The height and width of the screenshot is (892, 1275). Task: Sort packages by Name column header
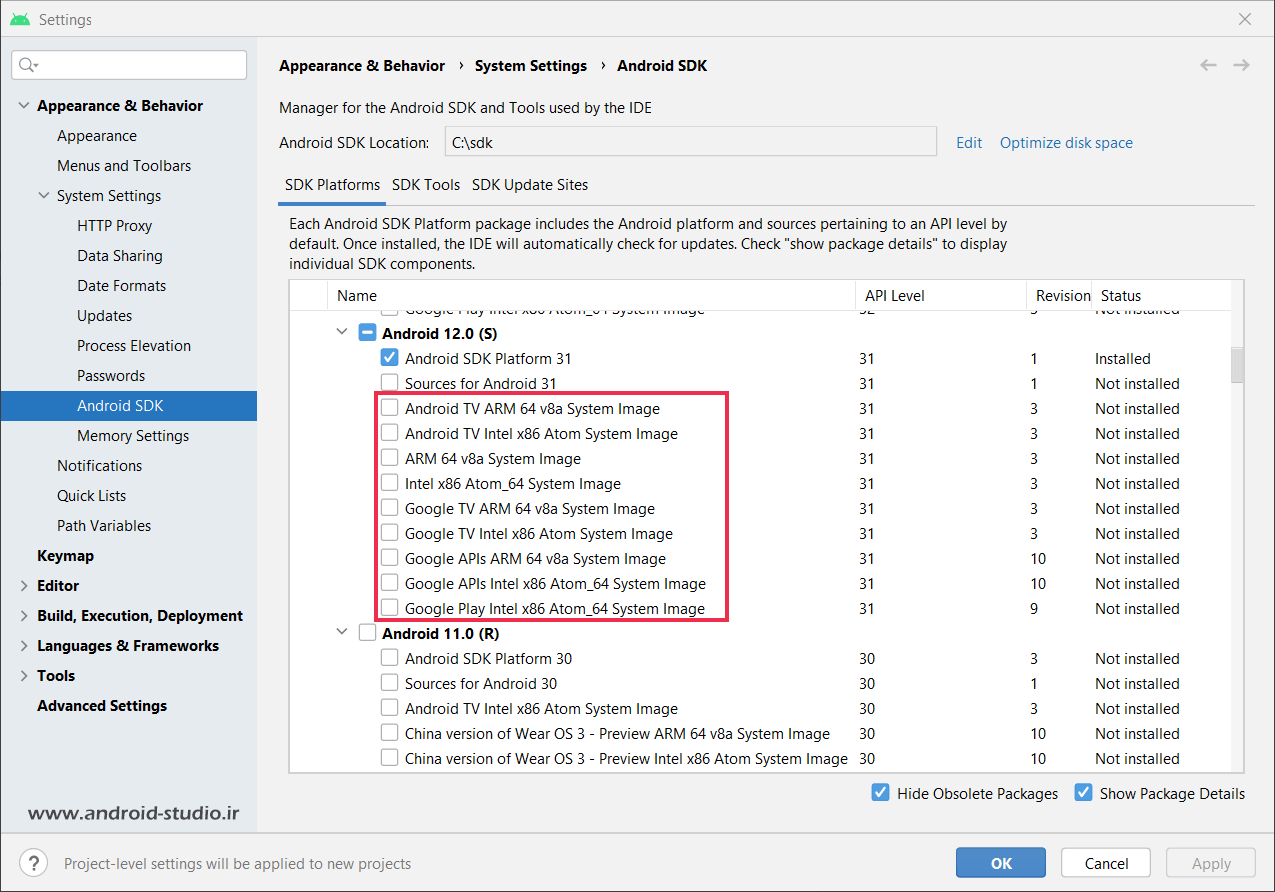[x=592, y=296]
